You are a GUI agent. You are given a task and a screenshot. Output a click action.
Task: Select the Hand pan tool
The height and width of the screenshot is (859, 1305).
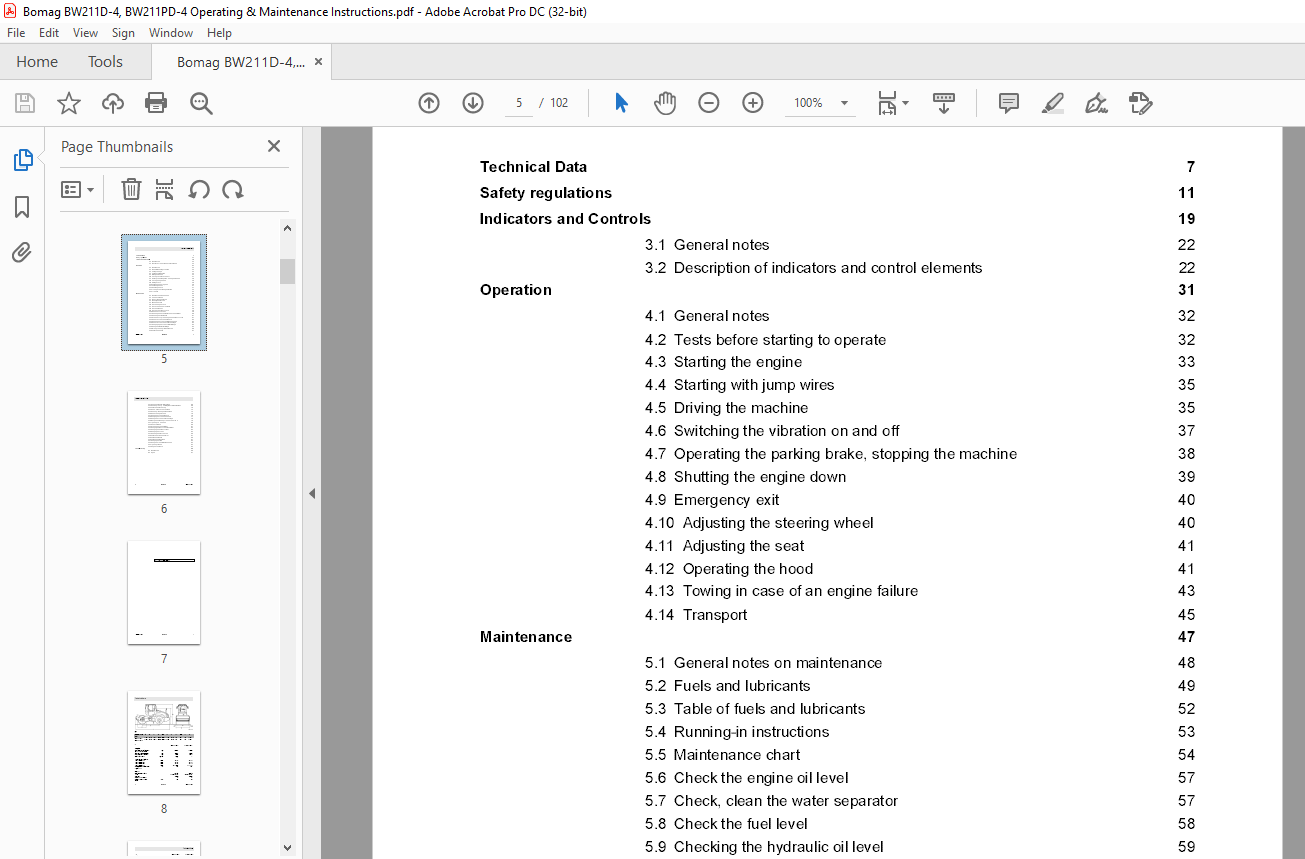click(x=665, y=103)
